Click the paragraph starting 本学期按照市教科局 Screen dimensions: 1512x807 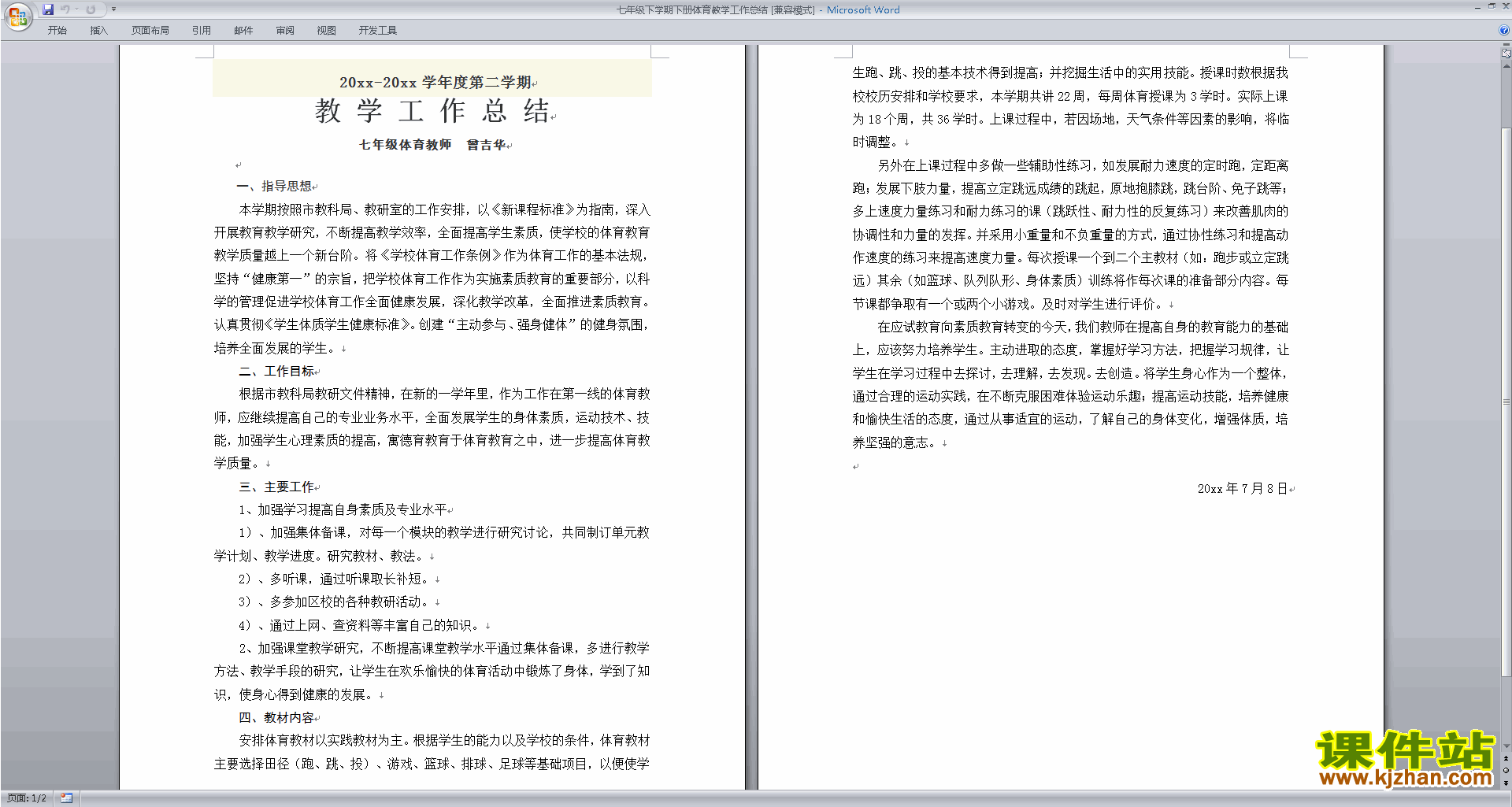(432, 279)
